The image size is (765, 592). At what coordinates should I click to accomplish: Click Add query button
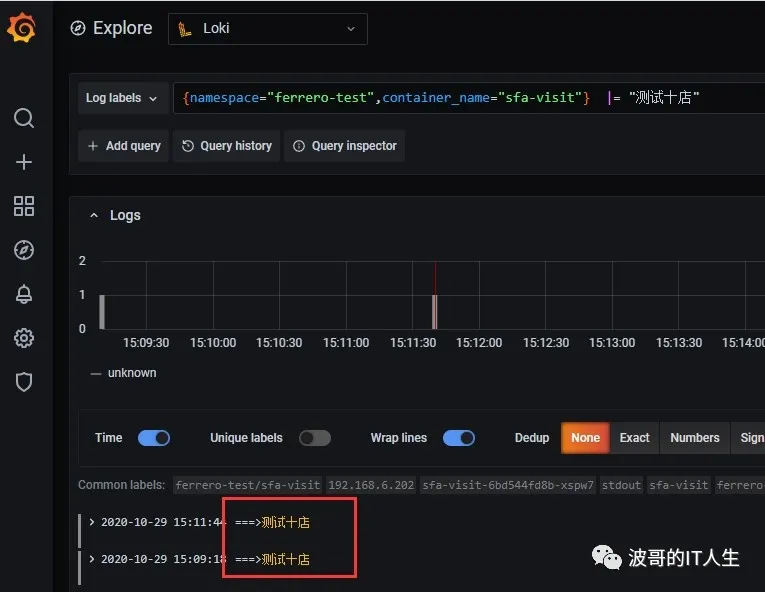pos(123,146)
